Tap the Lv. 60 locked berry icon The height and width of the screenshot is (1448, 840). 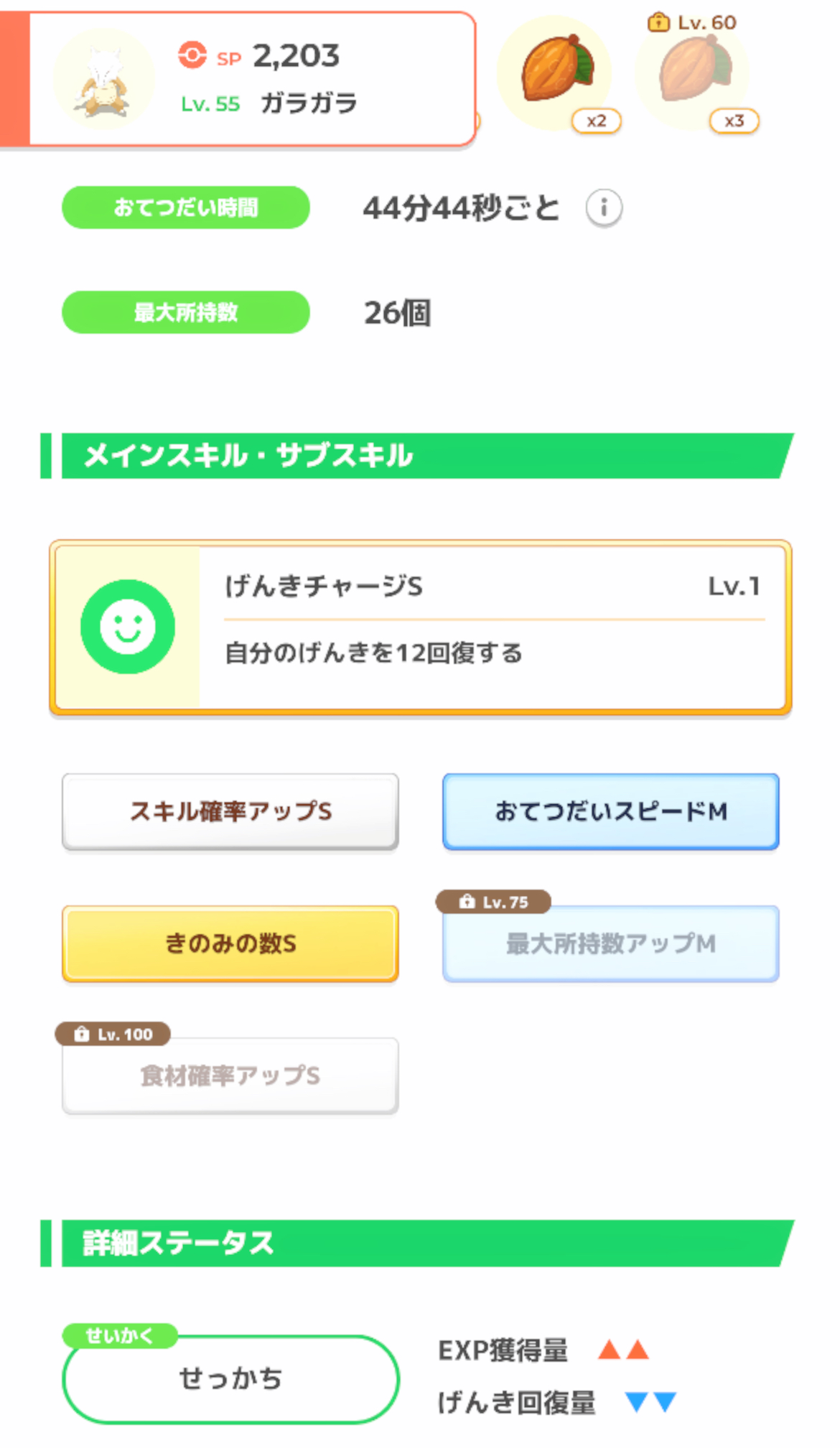[692, 72]
